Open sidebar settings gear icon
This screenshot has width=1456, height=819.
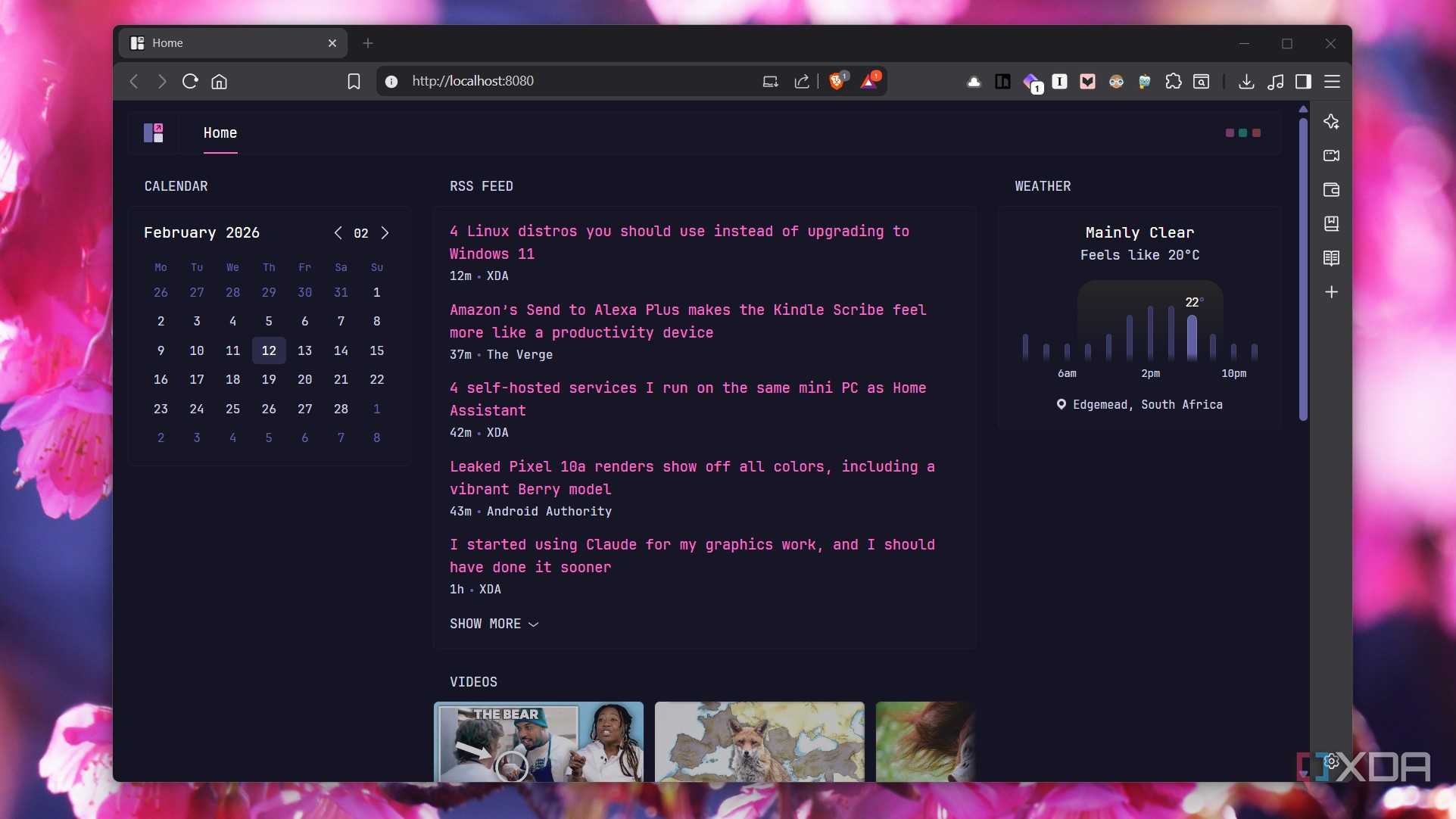click(x=1332, y=762)
